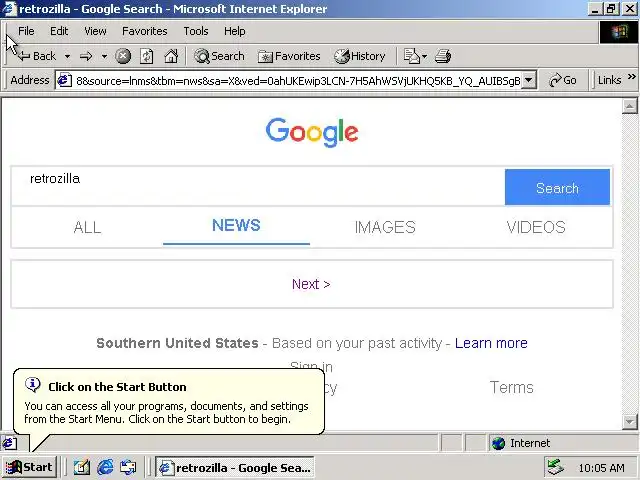This screenshot has height=480, width=640.
Task: Click the Sign in link
Action: click(x=311, y=366)
